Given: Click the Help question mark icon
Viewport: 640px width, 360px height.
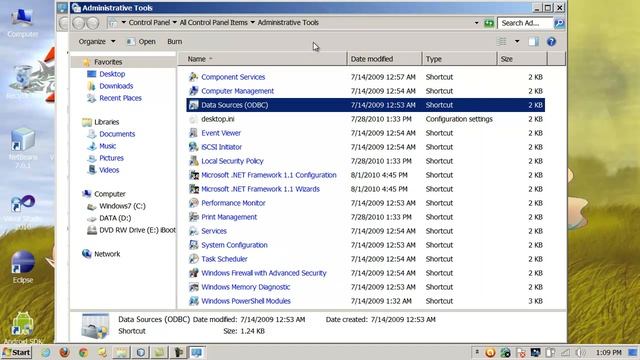Looking at the screenshot, I should [x=551, y=41].
